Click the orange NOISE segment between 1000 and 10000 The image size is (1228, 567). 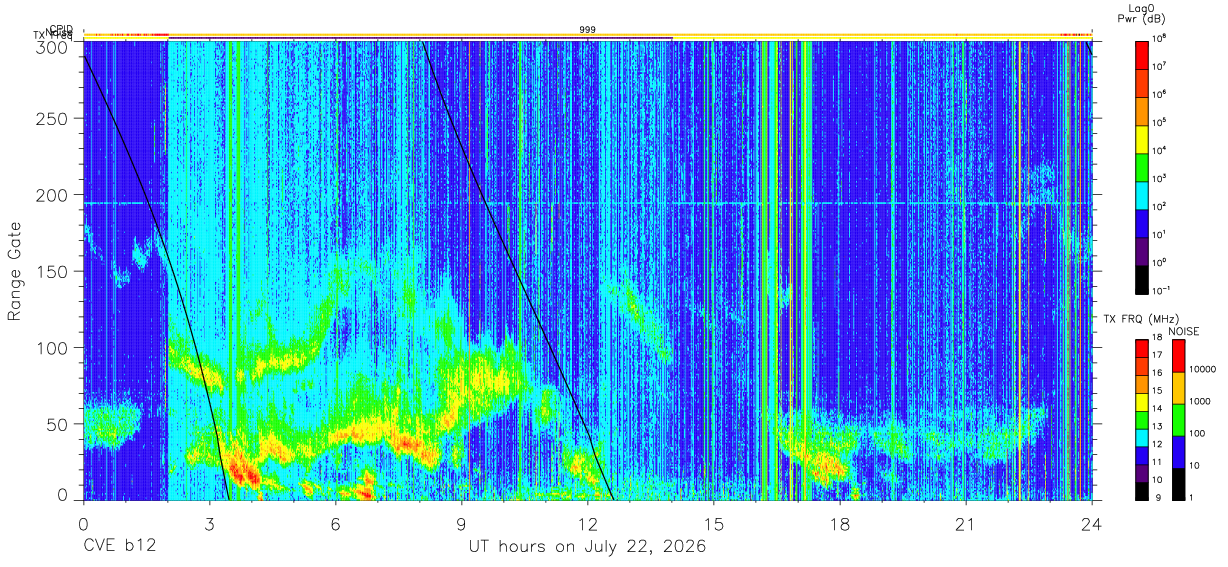coord(1179,387)
